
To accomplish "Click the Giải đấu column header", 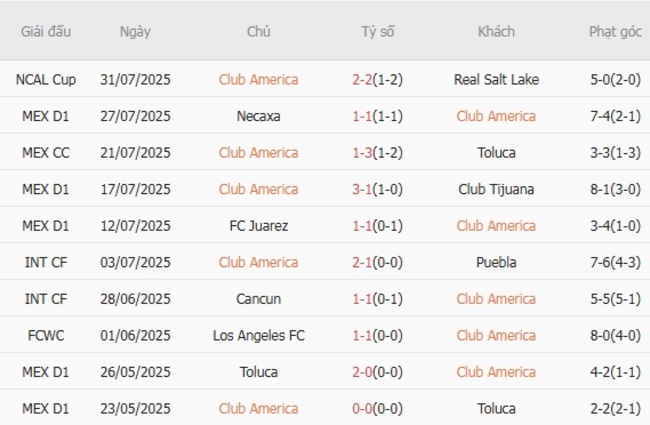I will point(46,31).
